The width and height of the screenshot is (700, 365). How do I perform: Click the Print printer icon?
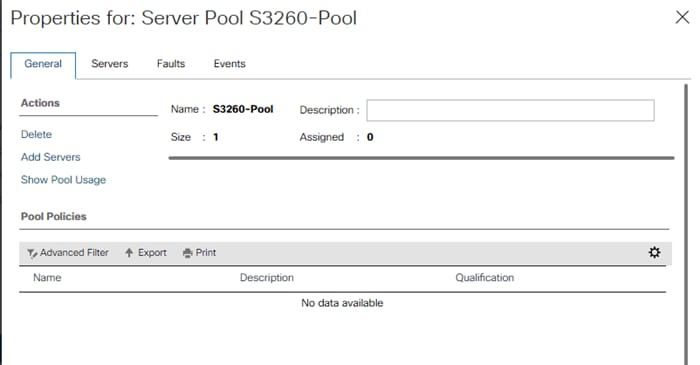click(188, 253)
